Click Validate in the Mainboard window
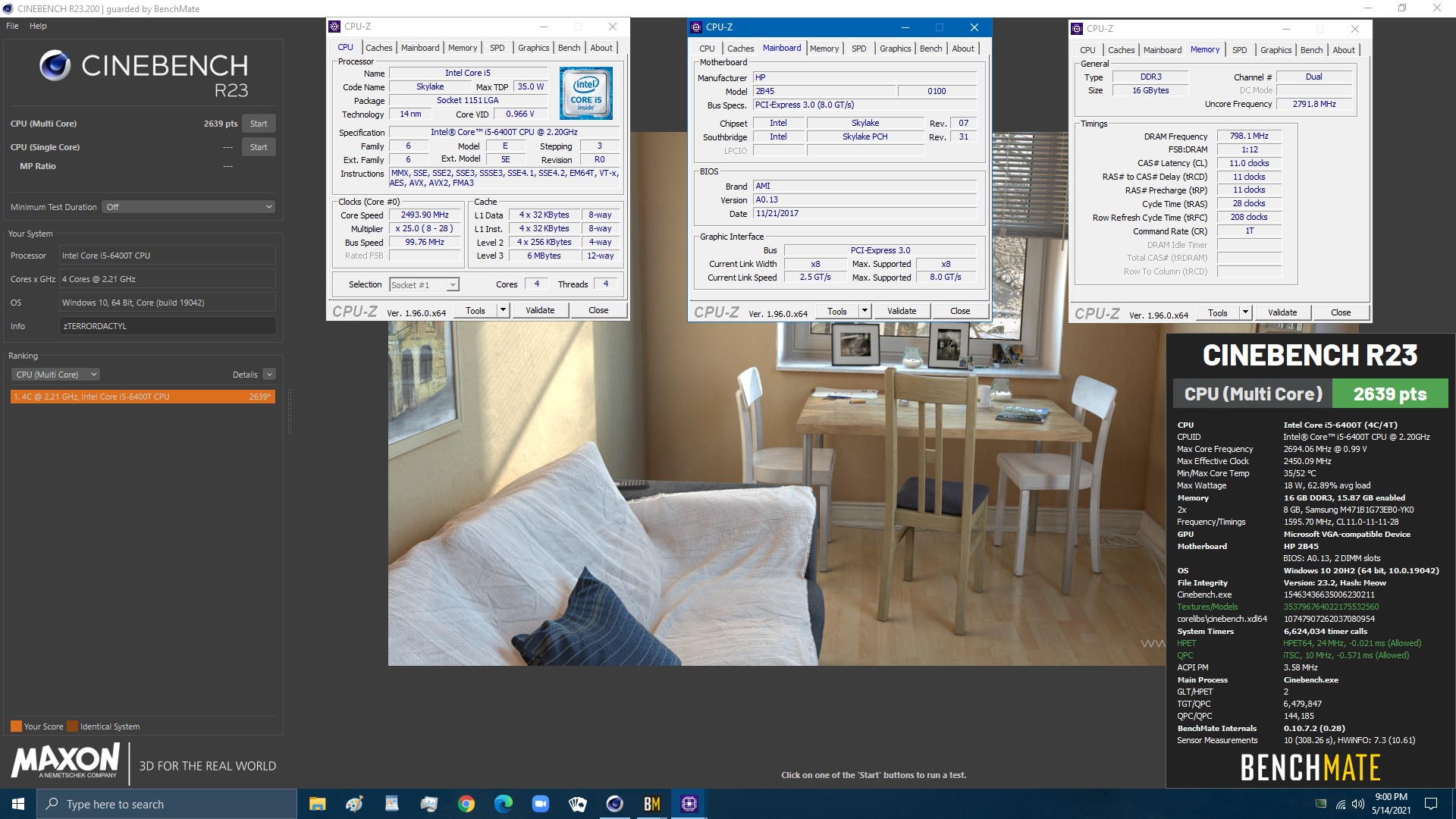The height and width of the screenshot is (819, 1456). (902, 311)
